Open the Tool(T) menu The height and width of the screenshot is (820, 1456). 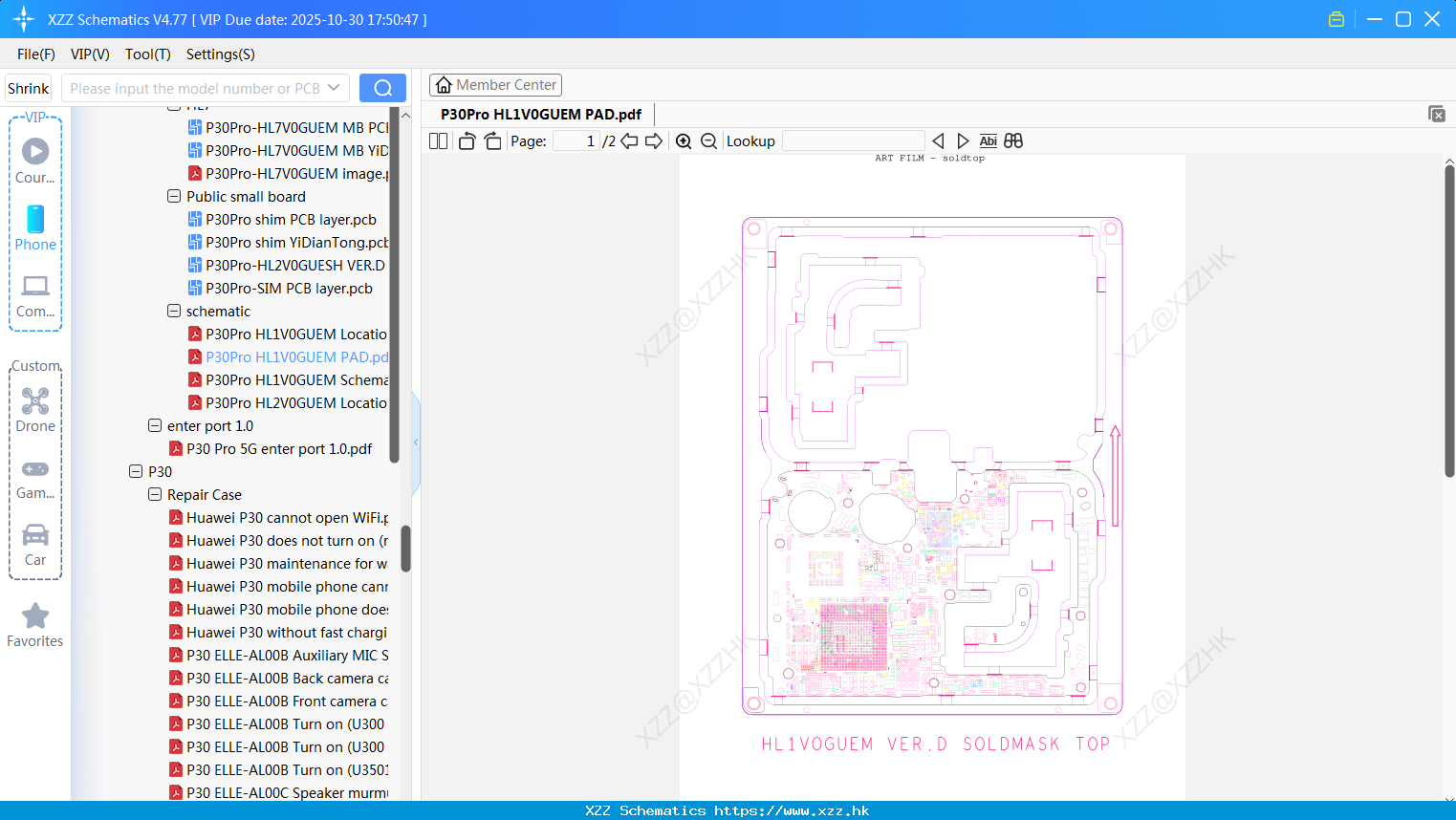148,54
